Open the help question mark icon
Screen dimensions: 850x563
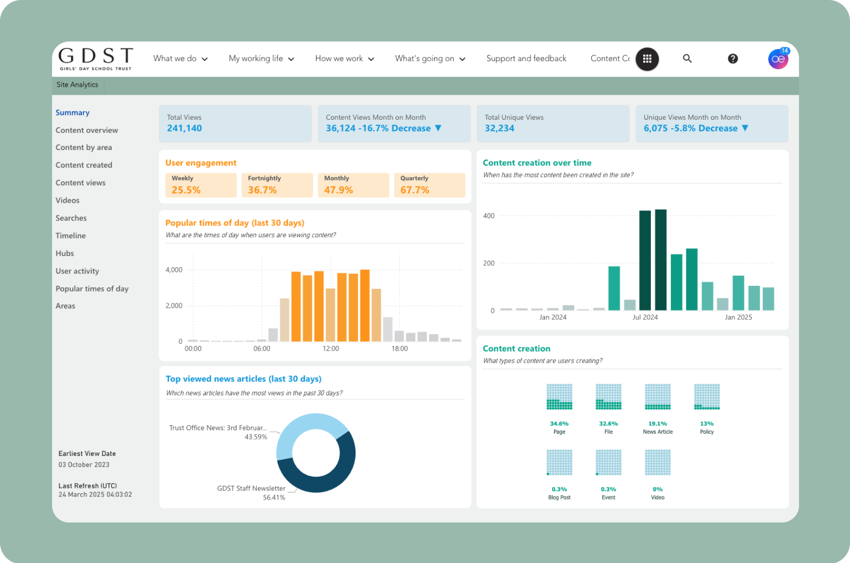732,59
